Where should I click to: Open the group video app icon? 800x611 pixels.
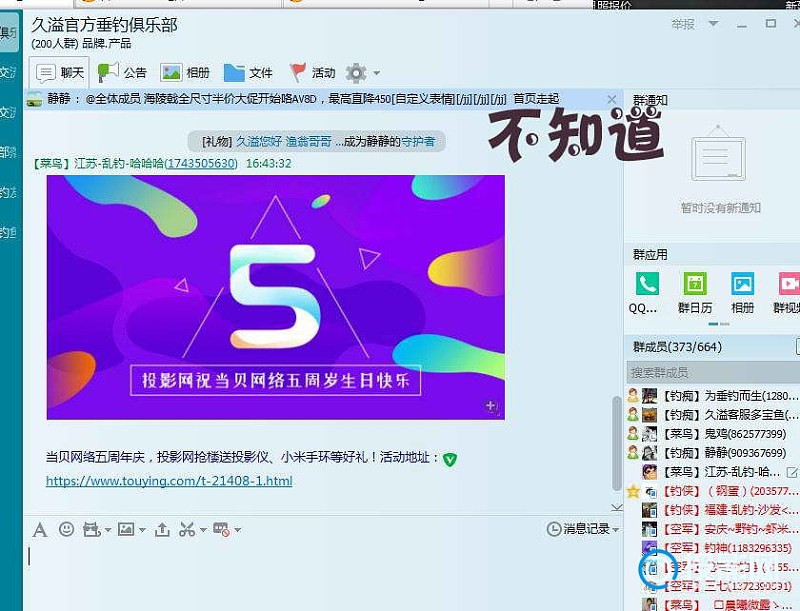click(x=789, y=284)
